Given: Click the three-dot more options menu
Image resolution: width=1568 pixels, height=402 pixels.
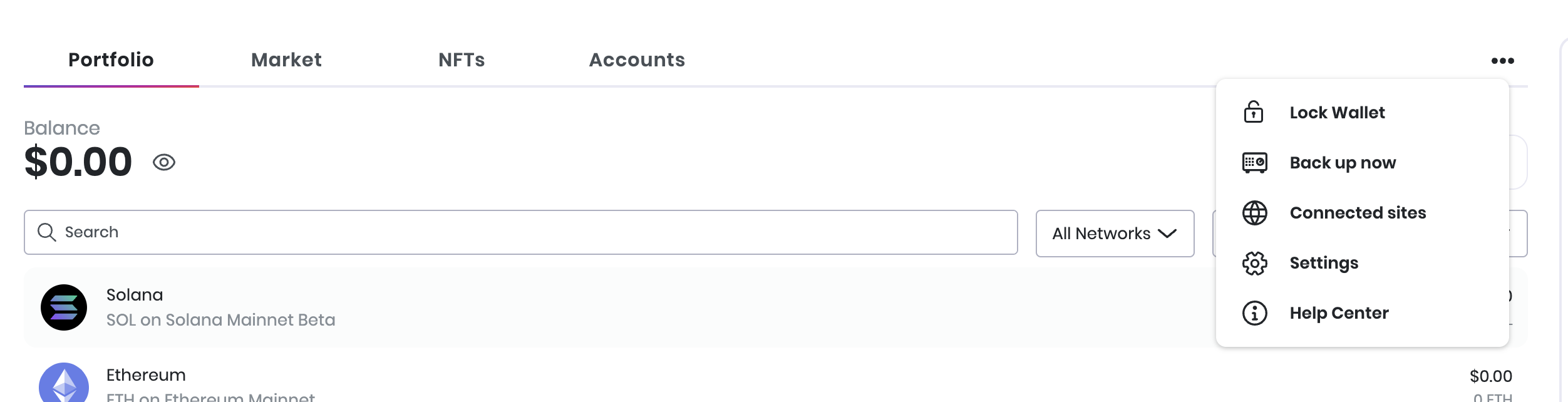Looking at the screenshot, I should [x=1502, y=61].
